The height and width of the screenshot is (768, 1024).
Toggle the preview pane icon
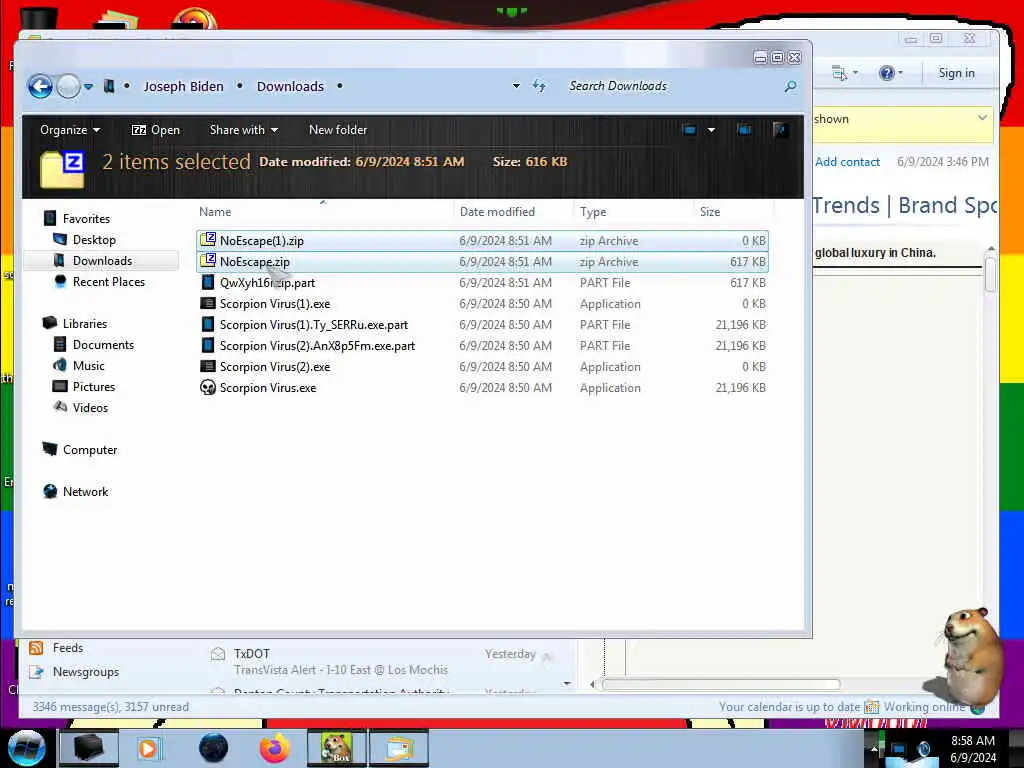[x=744, y=130]
